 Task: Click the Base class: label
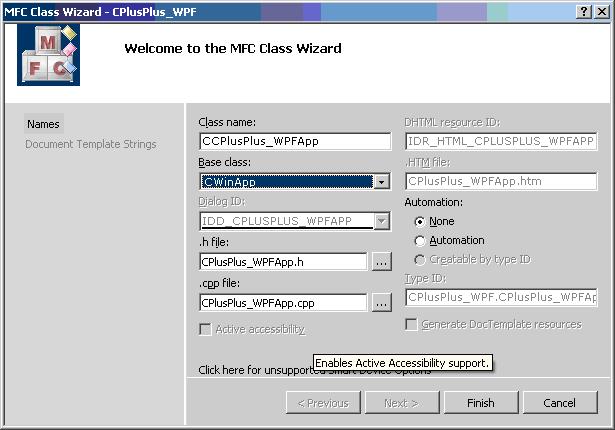[224, 162]
